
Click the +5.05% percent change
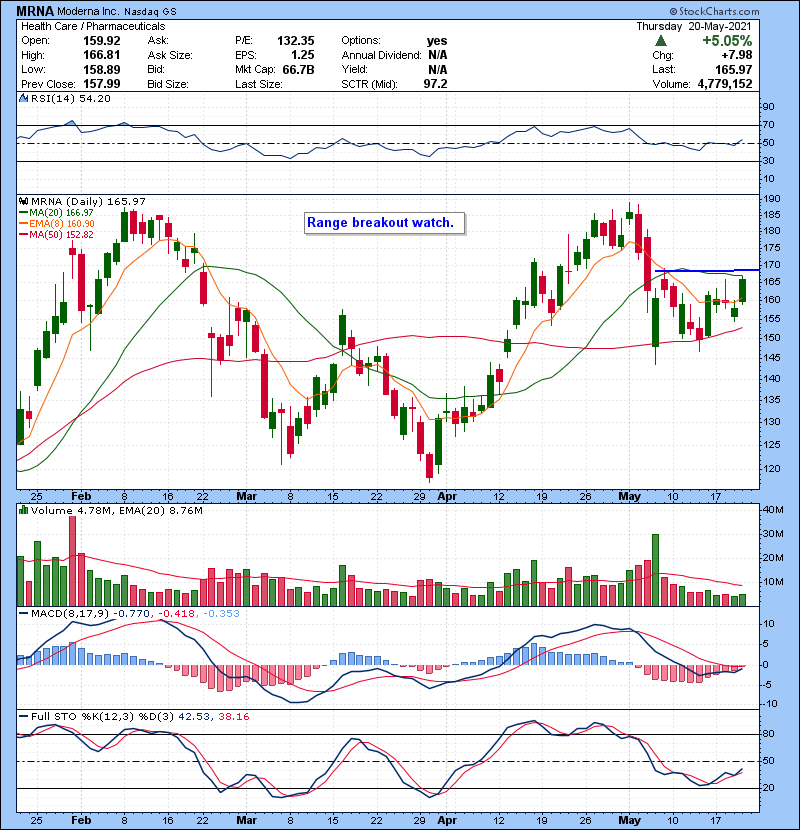click(x=727, y=41)
